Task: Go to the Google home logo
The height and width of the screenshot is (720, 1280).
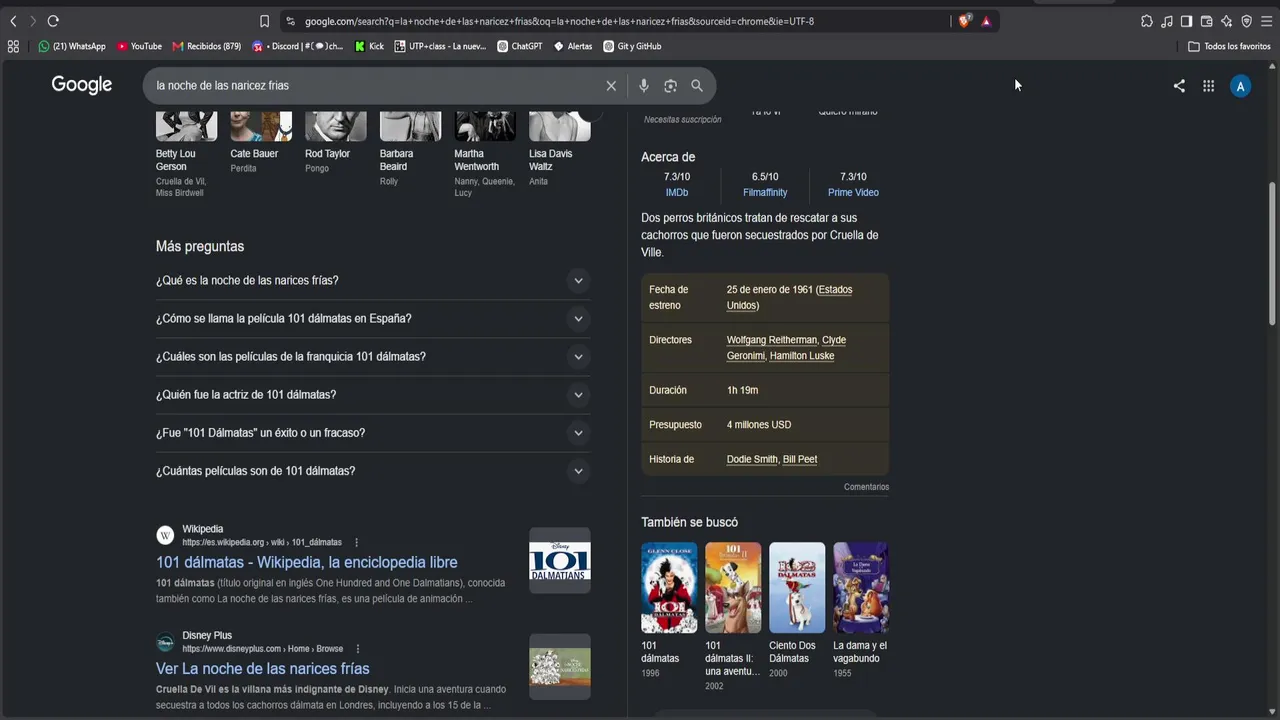Action: [82, 85]
